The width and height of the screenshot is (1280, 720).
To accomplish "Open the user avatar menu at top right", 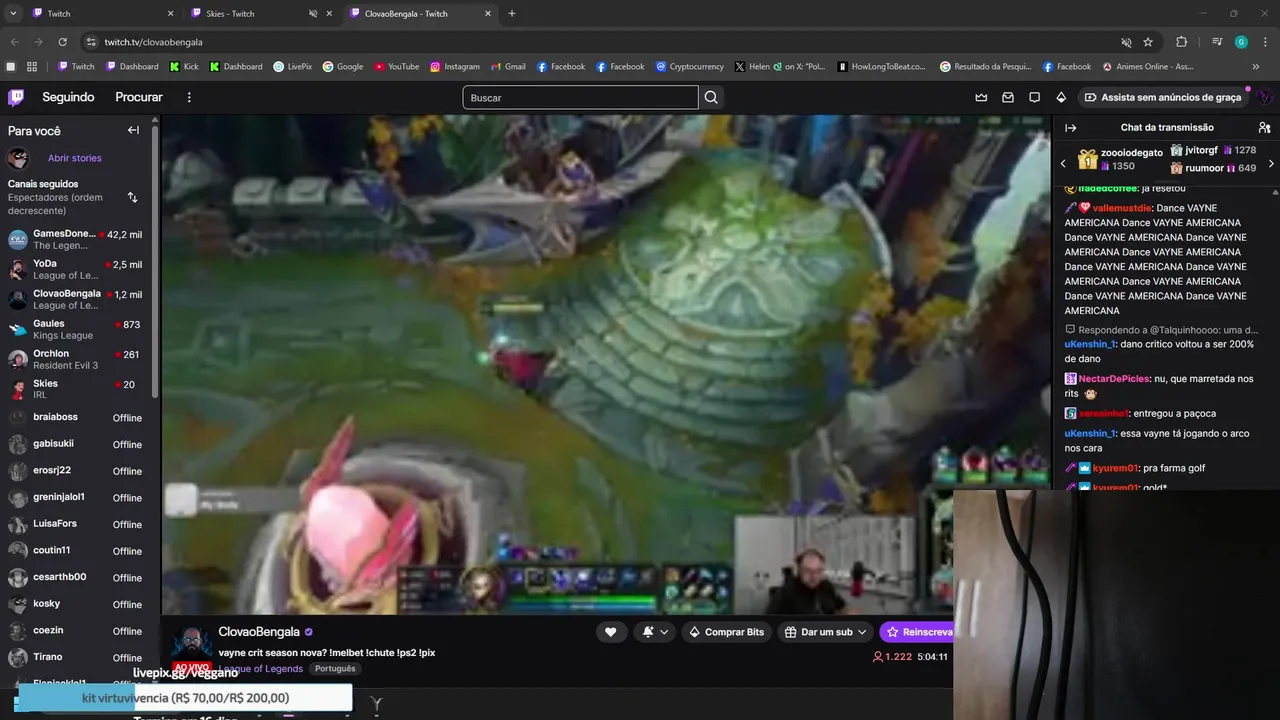I will (x=1265, y=97).
